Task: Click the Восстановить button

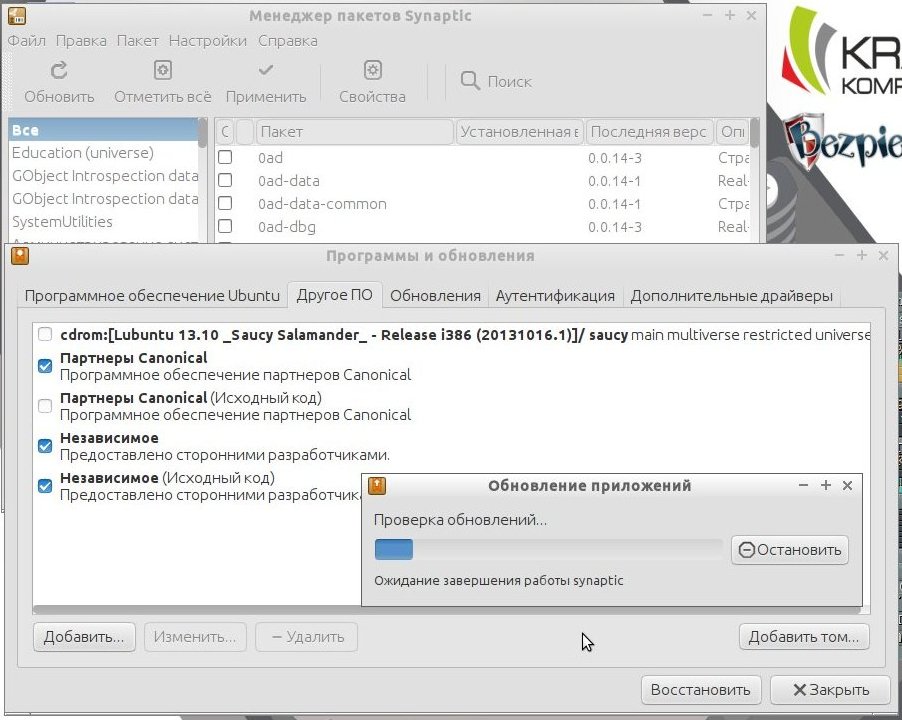Action: (x=701, y=690)
